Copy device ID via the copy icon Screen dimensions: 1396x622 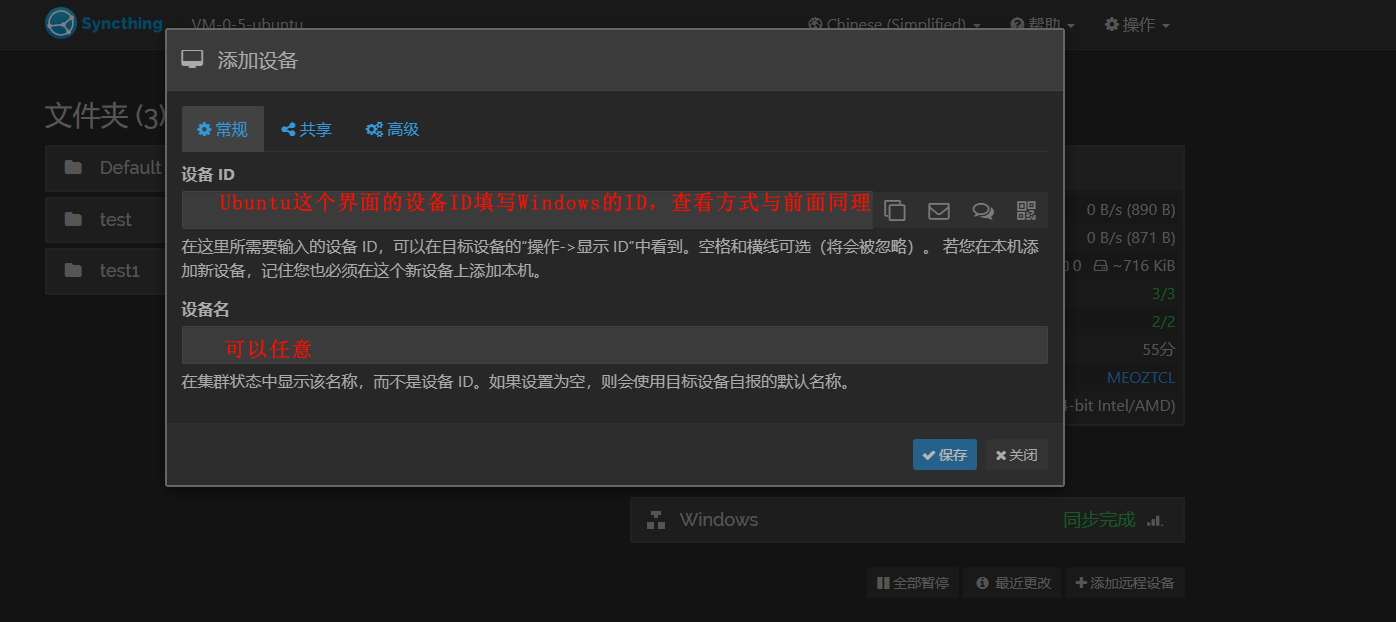coord(895,210)
